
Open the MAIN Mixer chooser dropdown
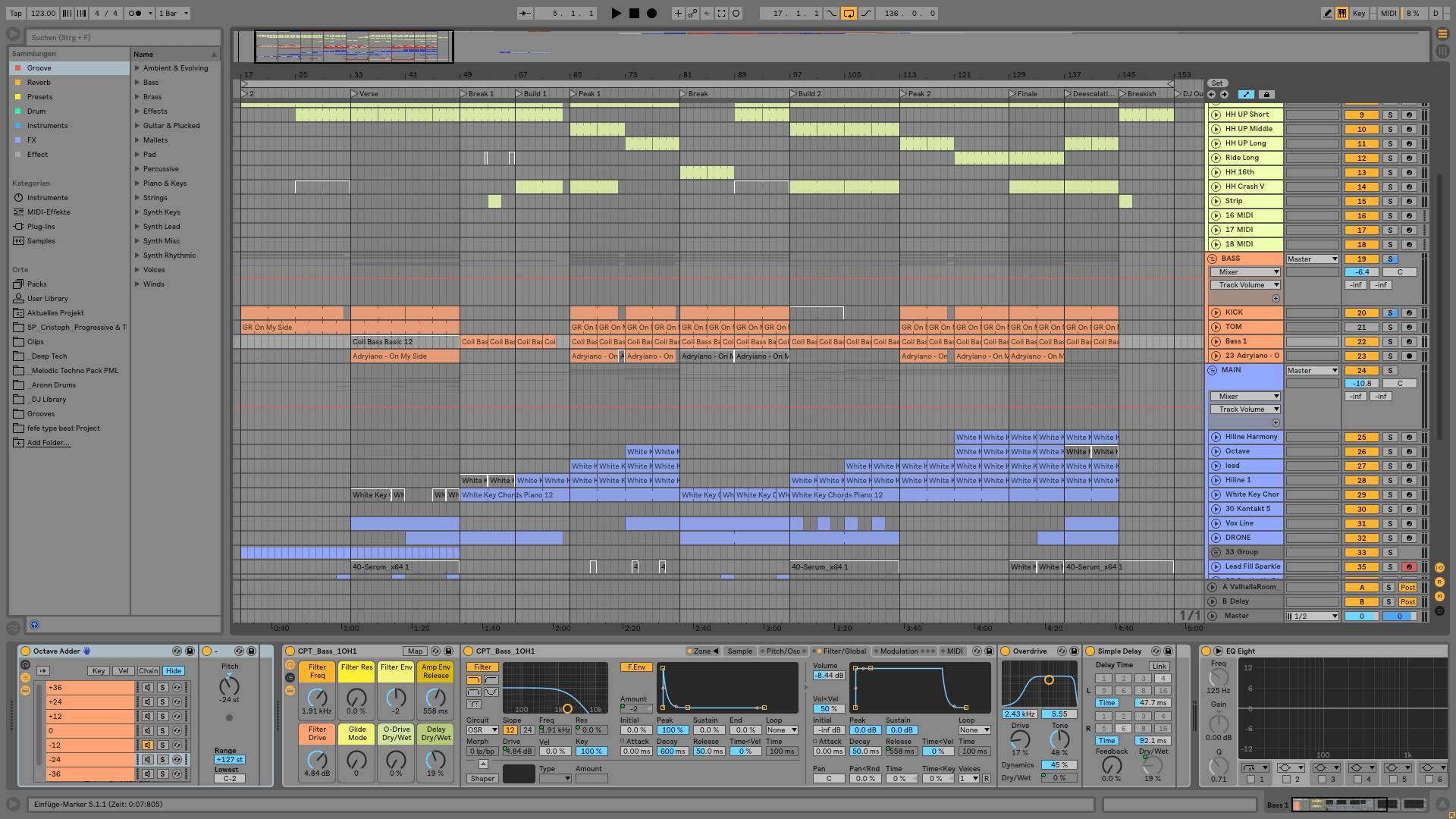coord(1245,397)
